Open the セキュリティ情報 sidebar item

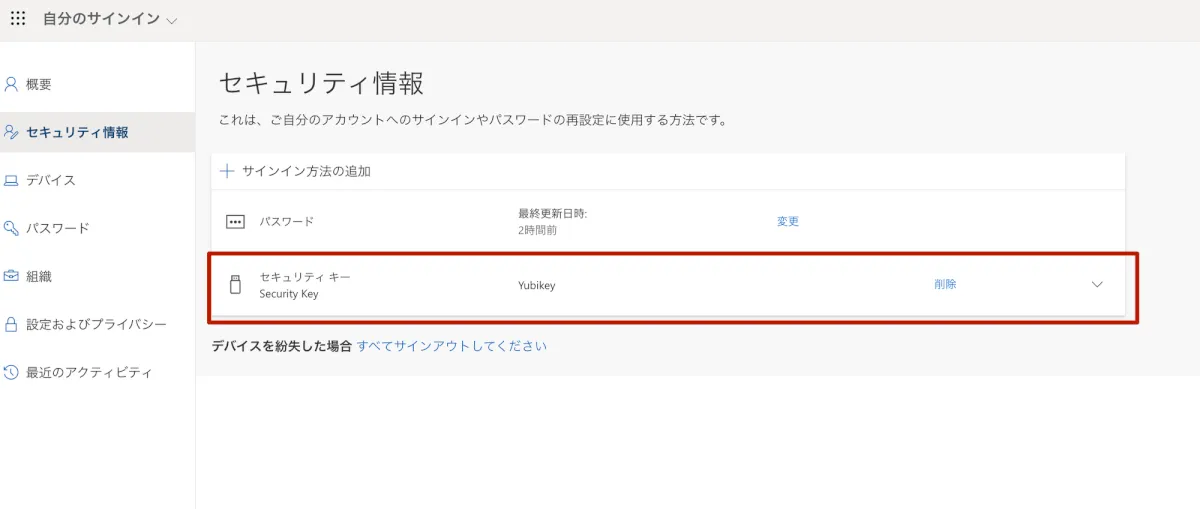(x=77, y=132)
